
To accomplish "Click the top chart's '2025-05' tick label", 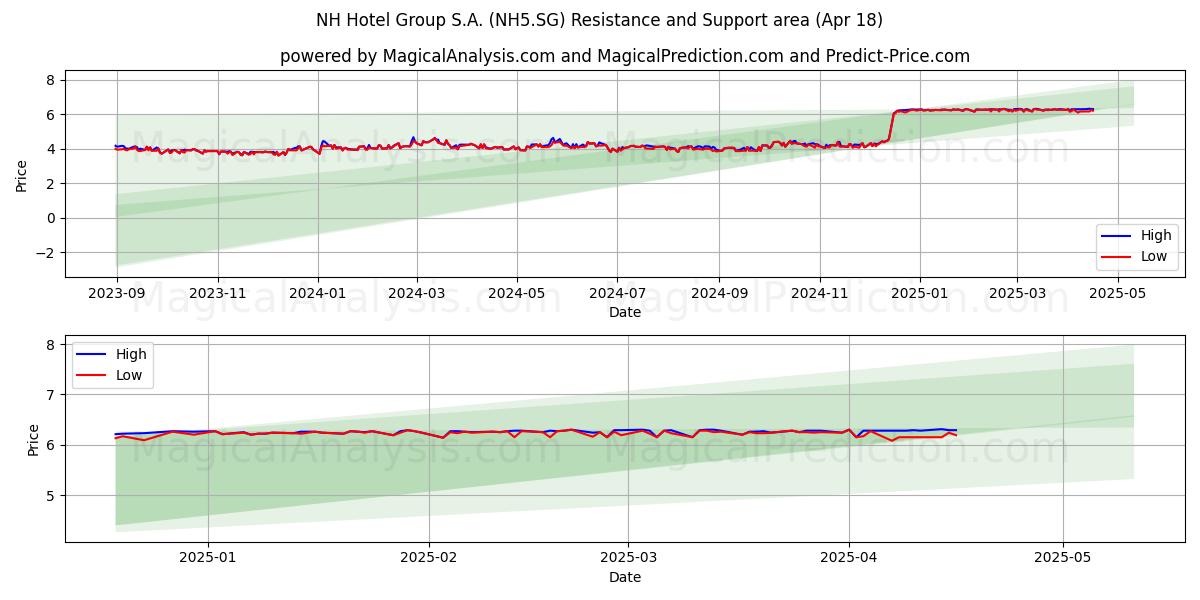I will coord(1117,295).
